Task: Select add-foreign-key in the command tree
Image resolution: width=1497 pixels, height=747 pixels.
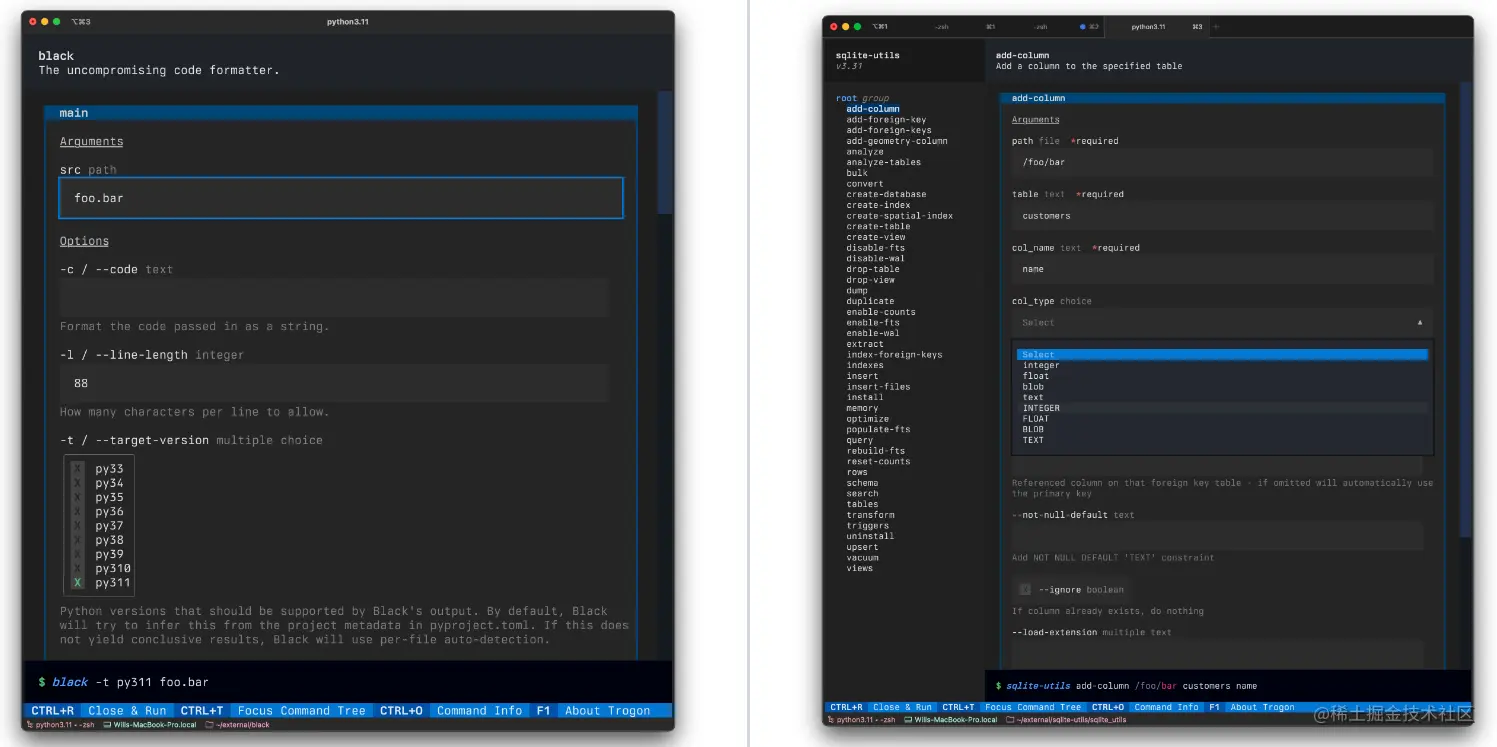Action: [884, 119]
